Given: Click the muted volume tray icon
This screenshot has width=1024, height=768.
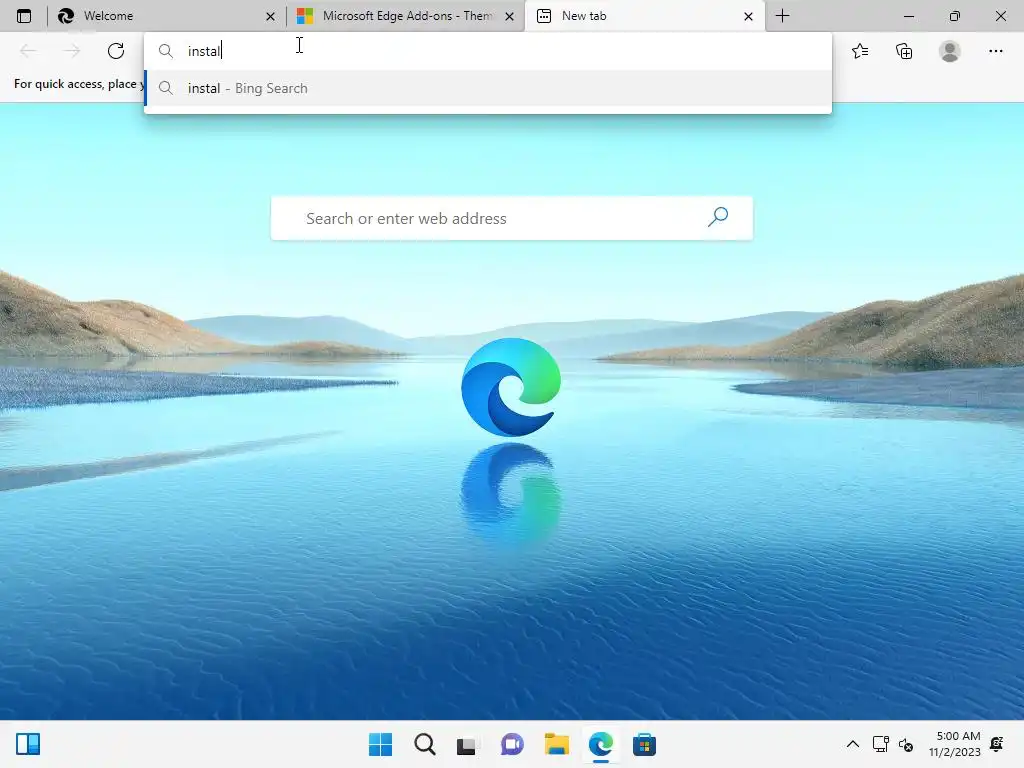Looking at the screenshot, I should pyautogui.click(x=906, y=744).
